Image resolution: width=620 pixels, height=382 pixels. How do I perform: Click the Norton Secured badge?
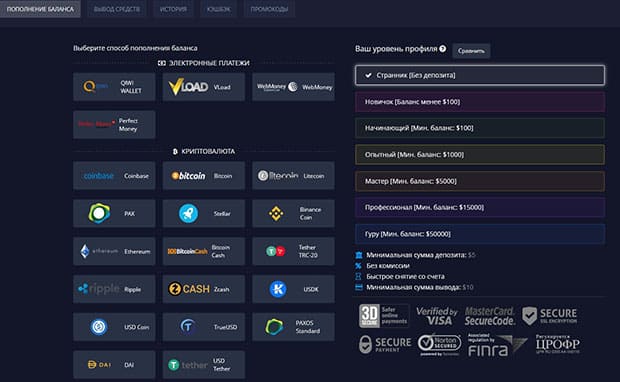coord(440,345)
